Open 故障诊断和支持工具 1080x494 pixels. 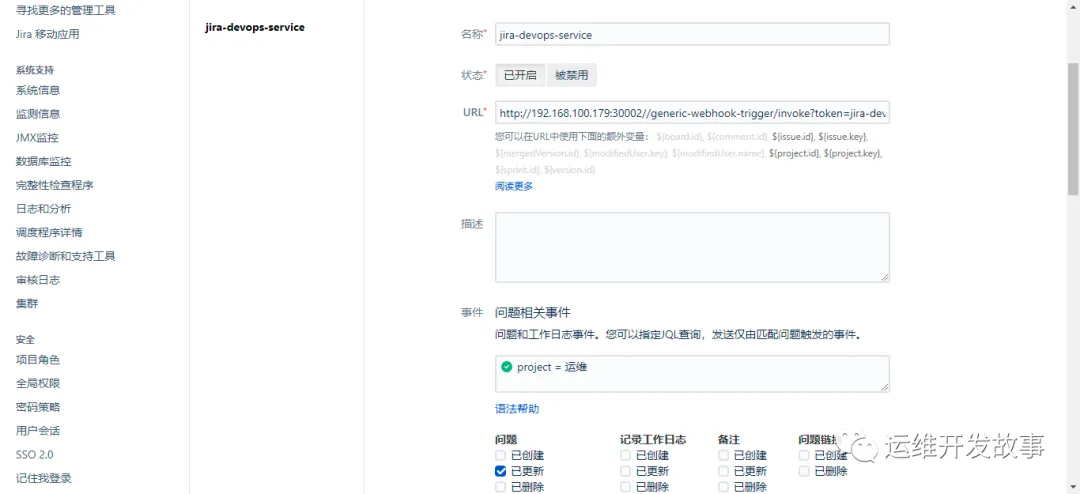[x=65, y=256]
